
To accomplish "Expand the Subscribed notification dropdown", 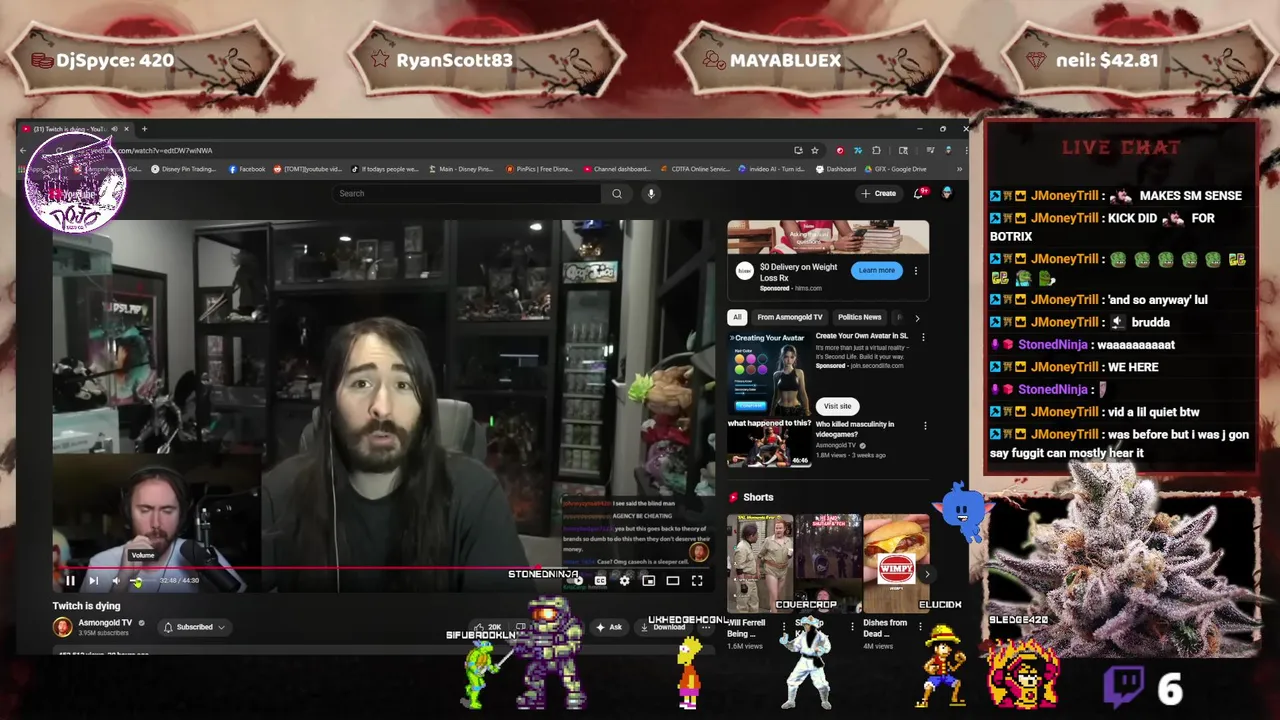I will coord(194,627).
